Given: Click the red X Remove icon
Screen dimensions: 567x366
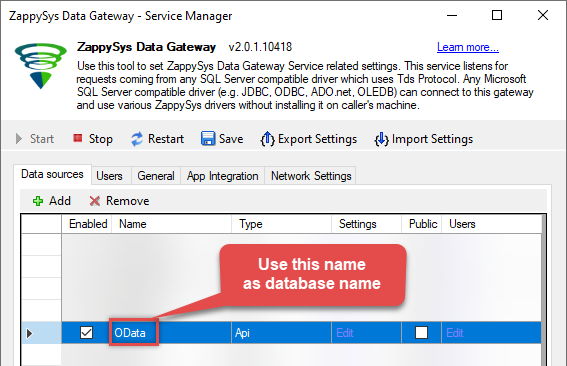Looking at the screenshot, I should [95, 201].
